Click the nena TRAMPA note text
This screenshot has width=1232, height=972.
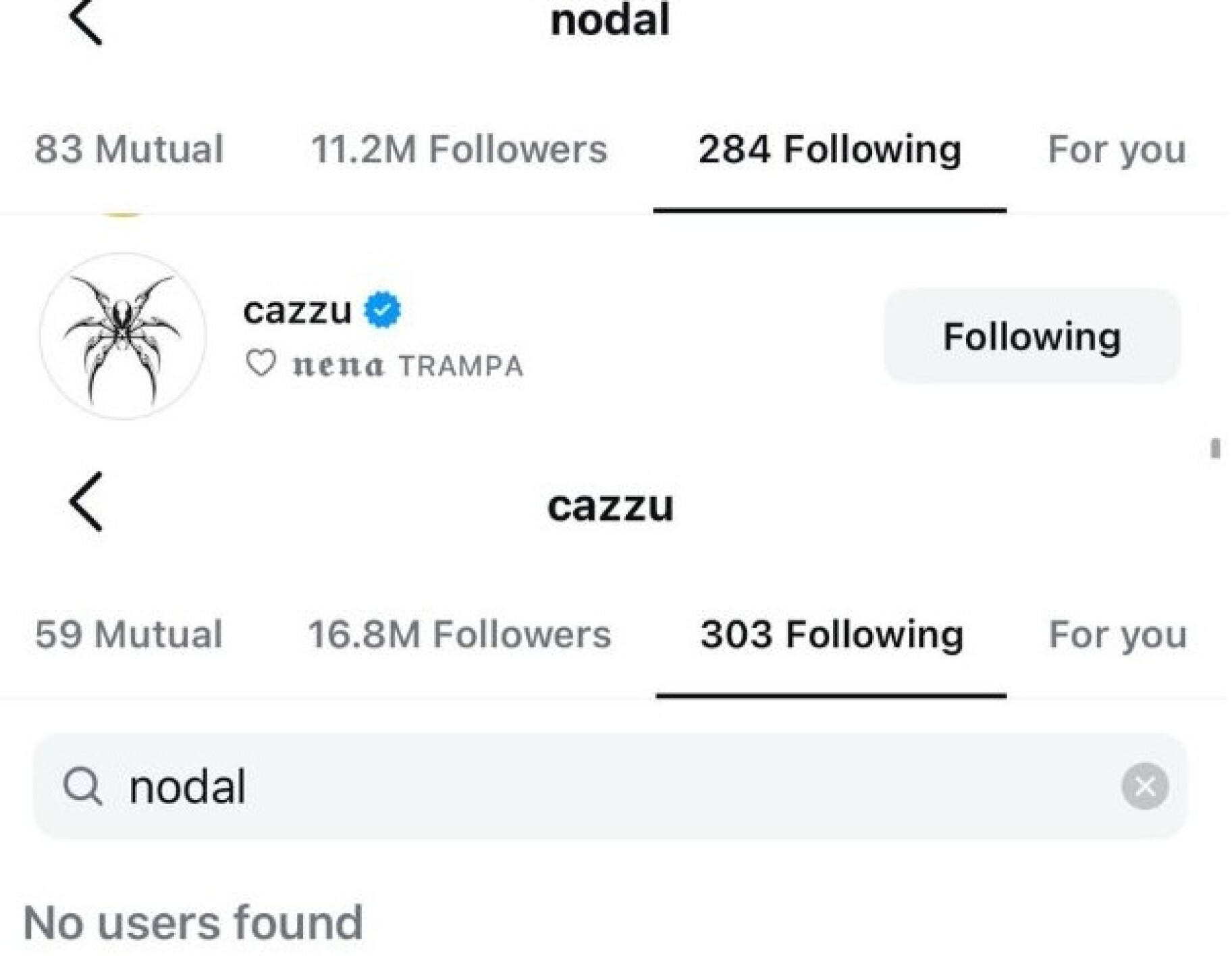tap(408, 366)
